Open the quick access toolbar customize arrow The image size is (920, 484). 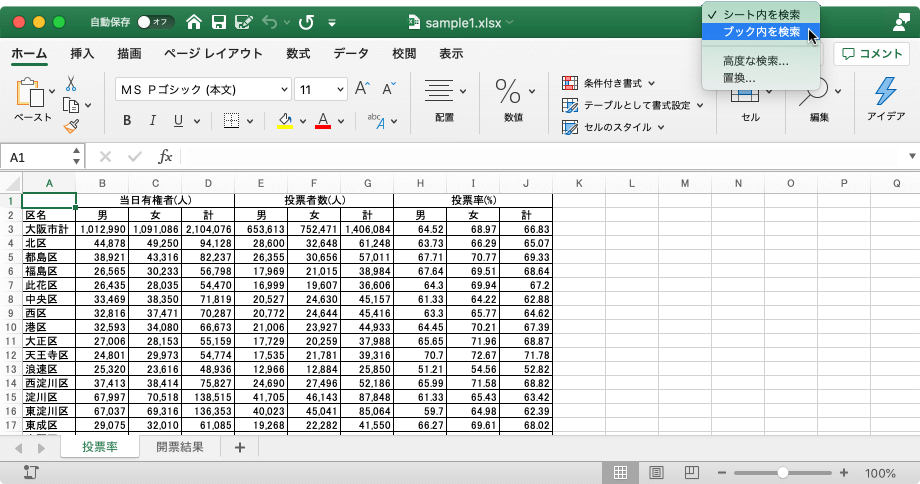click(332, 23)
